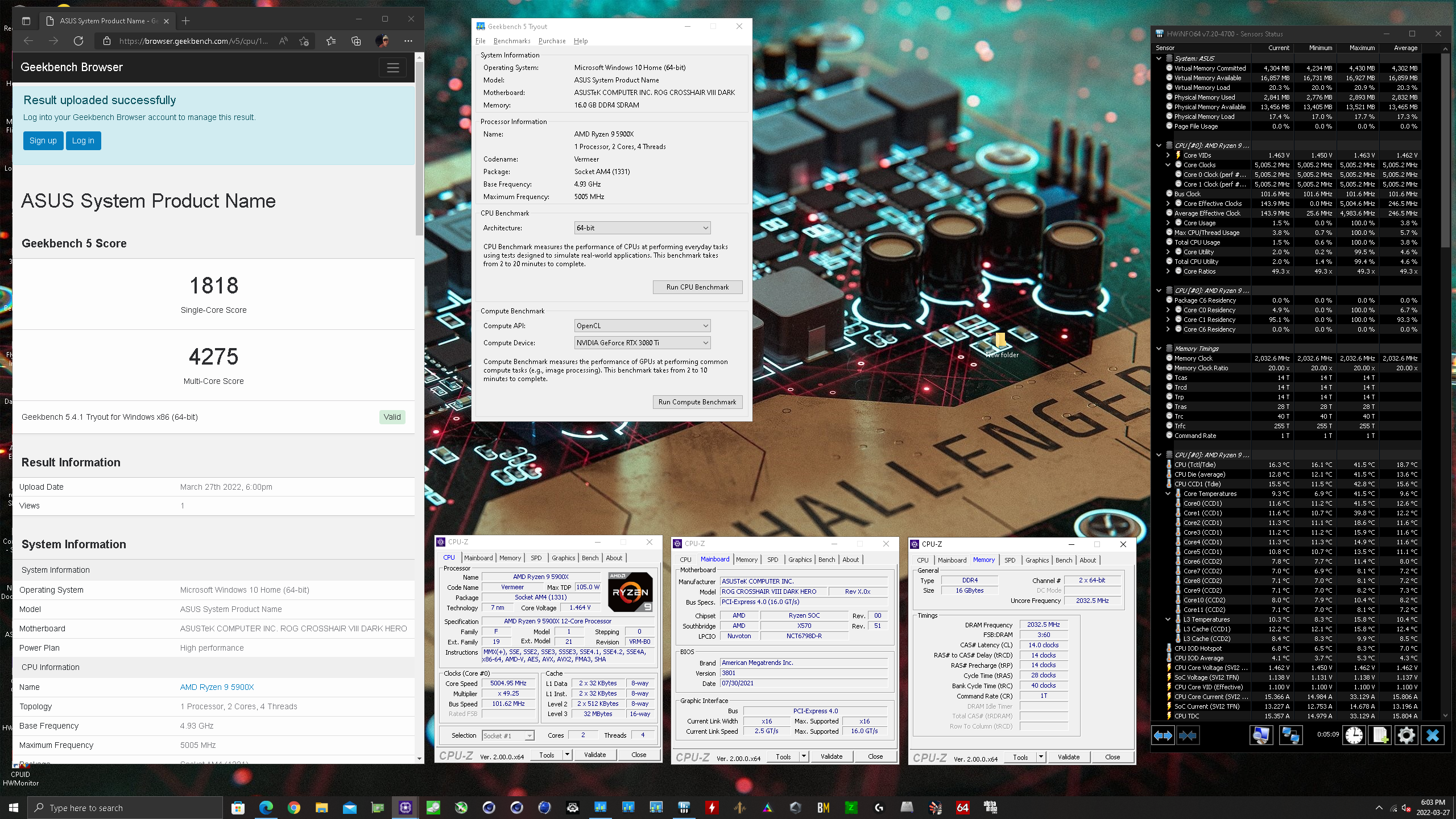Click the BM taskbar icon
The height and width of the screenshot is (819, 1456).
(x=823, y=807)
